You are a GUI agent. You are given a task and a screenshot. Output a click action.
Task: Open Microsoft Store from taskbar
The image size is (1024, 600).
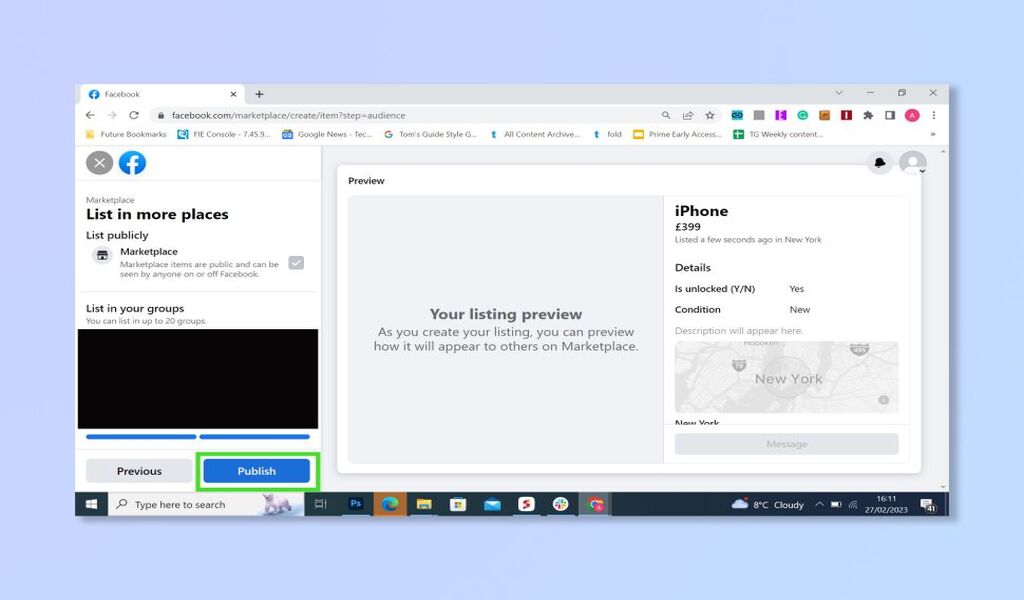(458, 504)
